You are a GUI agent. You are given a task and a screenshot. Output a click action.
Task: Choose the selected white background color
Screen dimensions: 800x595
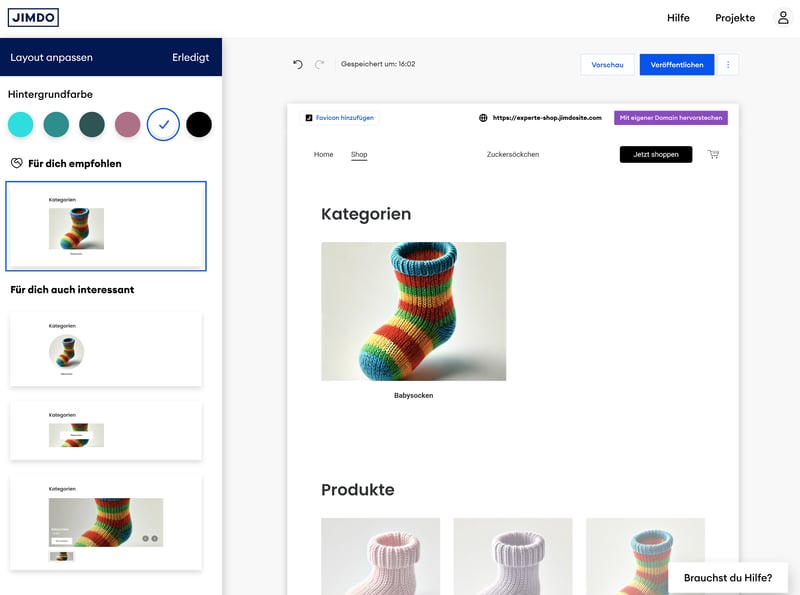click(163, 125)
